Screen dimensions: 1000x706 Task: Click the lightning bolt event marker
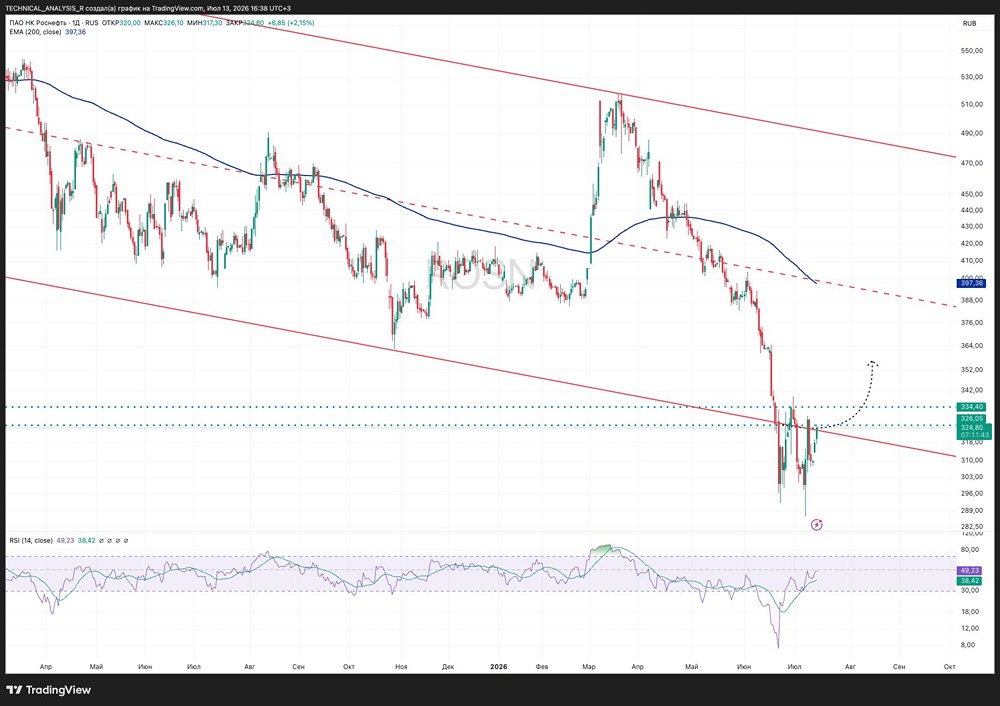point(816,525)
